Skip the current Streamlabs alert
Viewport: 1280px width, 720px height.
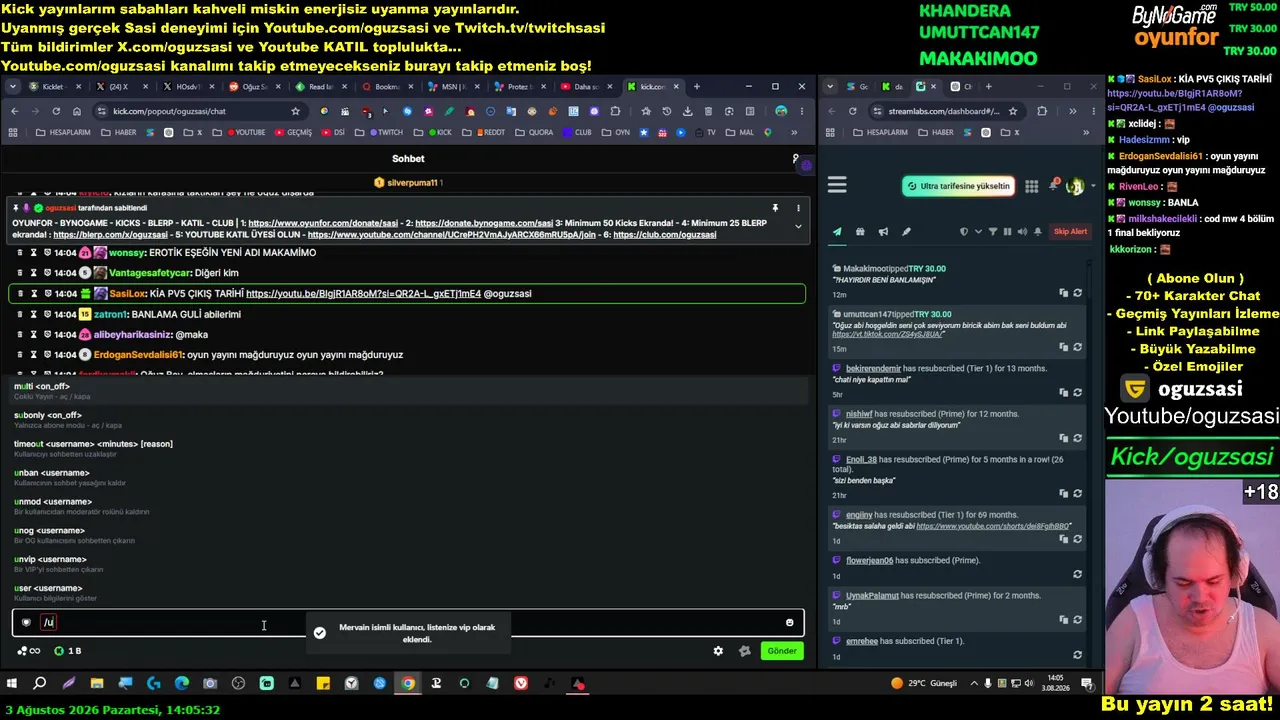1070,232
